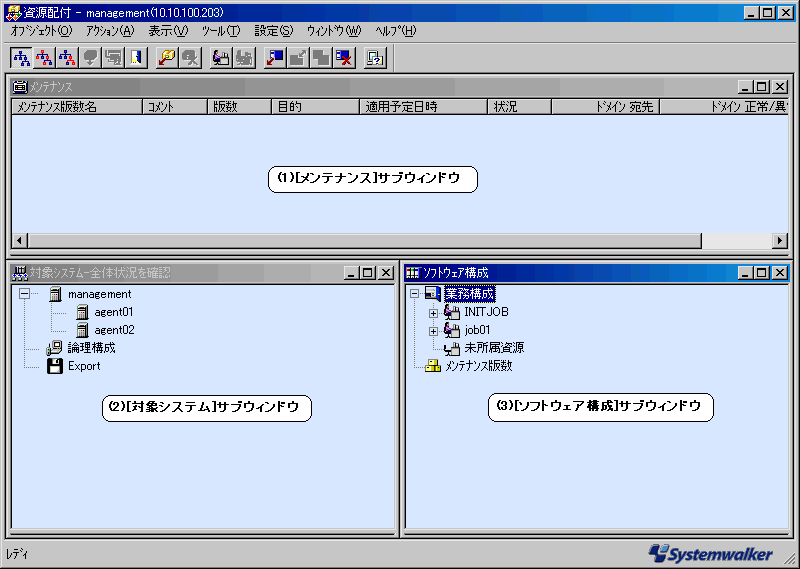Click the ドメイン 宛先 column header
This screenshot has height=569, width=800.
[606, 107]
